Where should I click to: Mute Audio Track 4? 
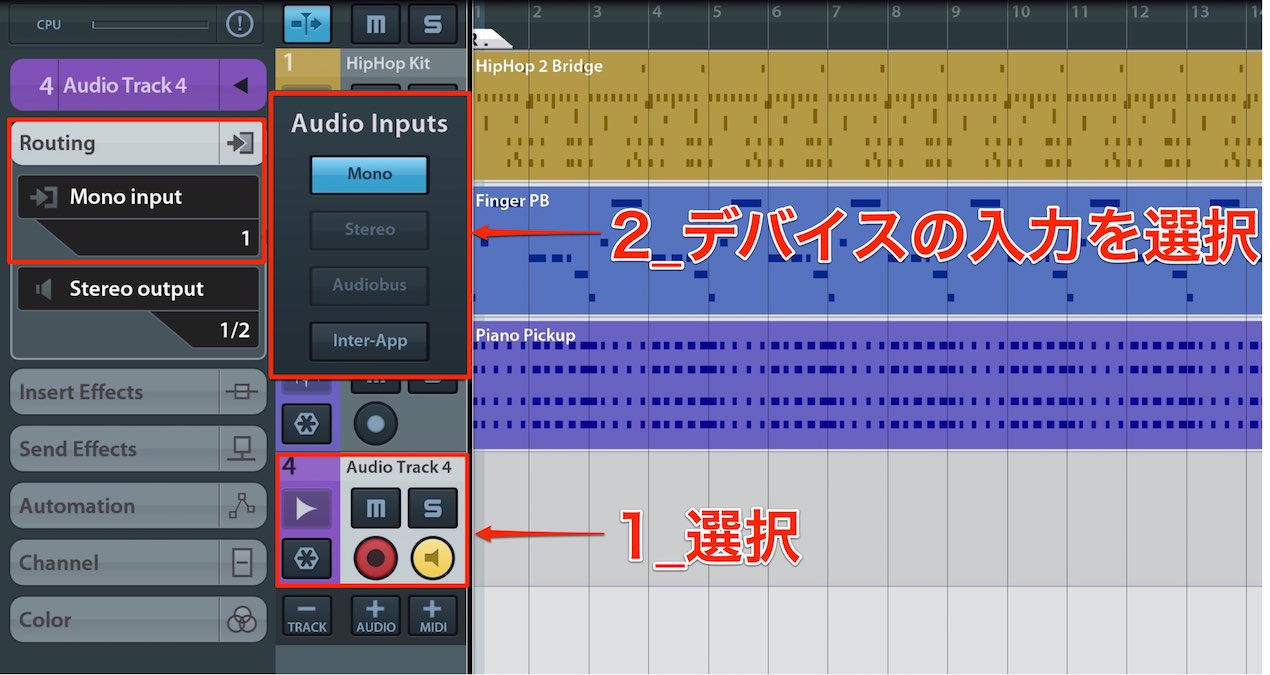pos(375,509)
